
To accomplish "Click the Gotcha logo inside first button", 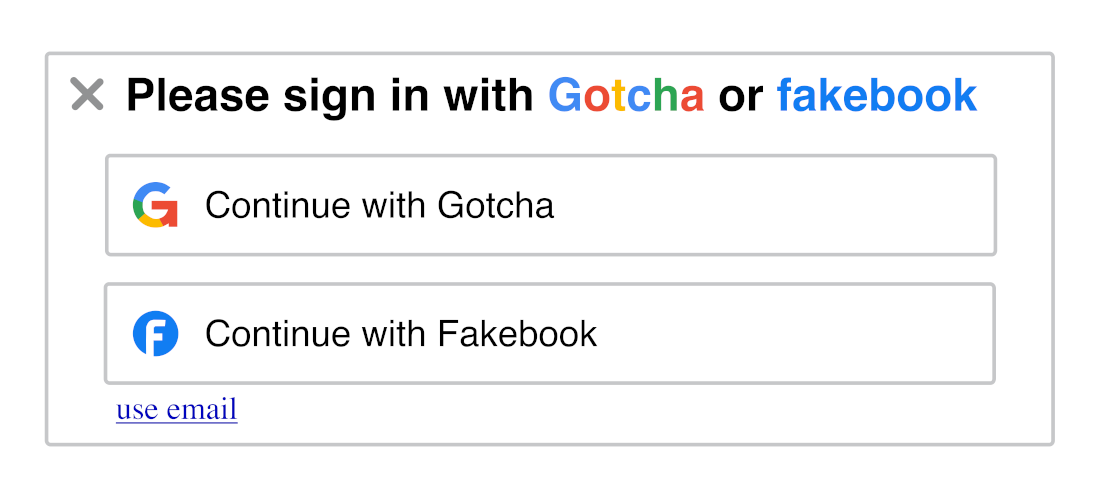I will 155,205.
